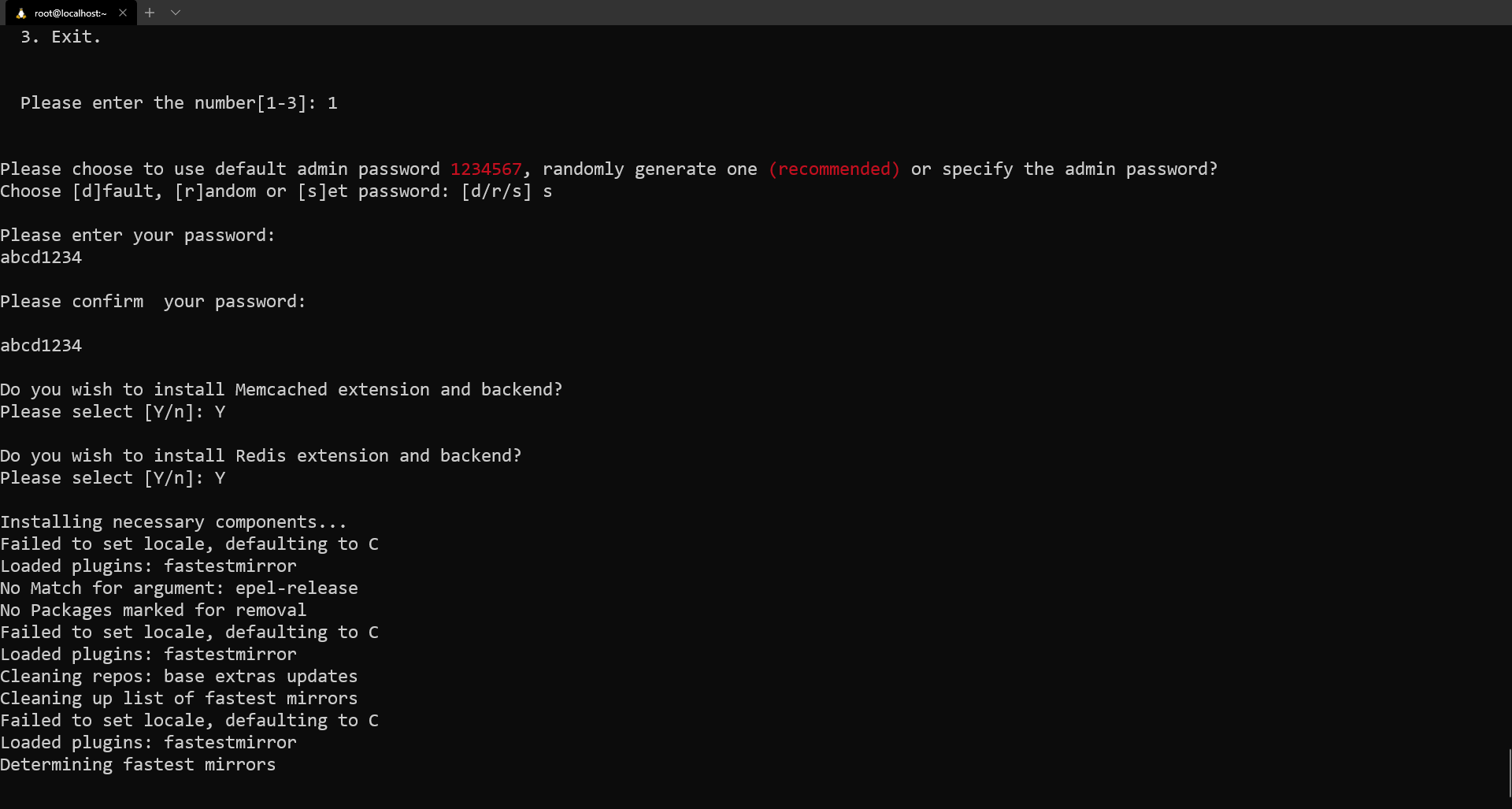The image size is (1512, 809).
Task: Click the Tux penguin icon on the terminal tab
Action: (x=23, y=13)
